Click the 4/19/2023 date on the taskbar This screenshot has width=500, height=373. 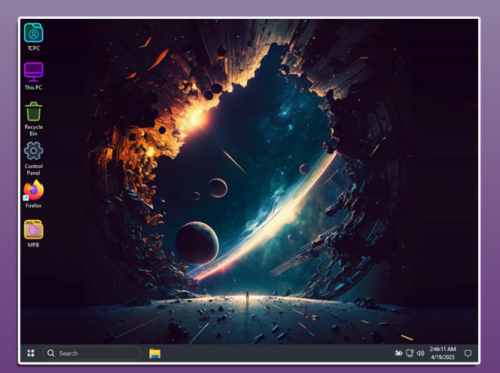tap(443, 357)
